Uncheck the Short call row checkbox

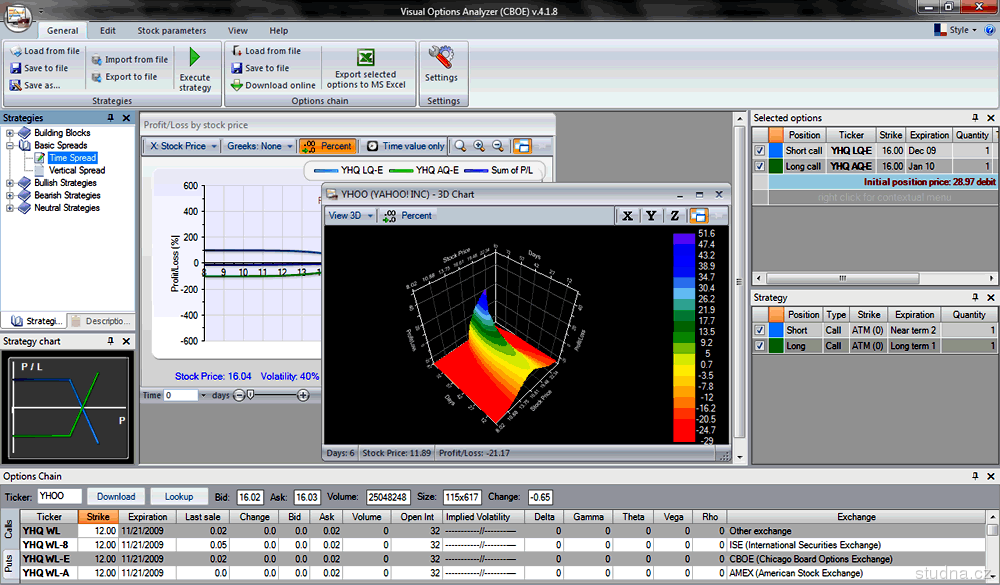coord(761,151)
